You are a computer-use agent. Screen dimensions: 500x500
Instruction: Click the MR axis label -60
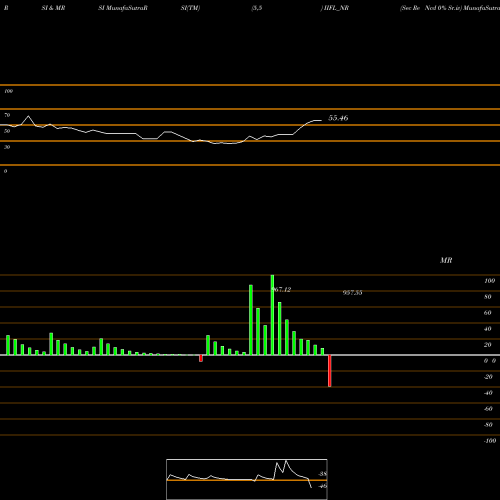click(x=488, y=409)
